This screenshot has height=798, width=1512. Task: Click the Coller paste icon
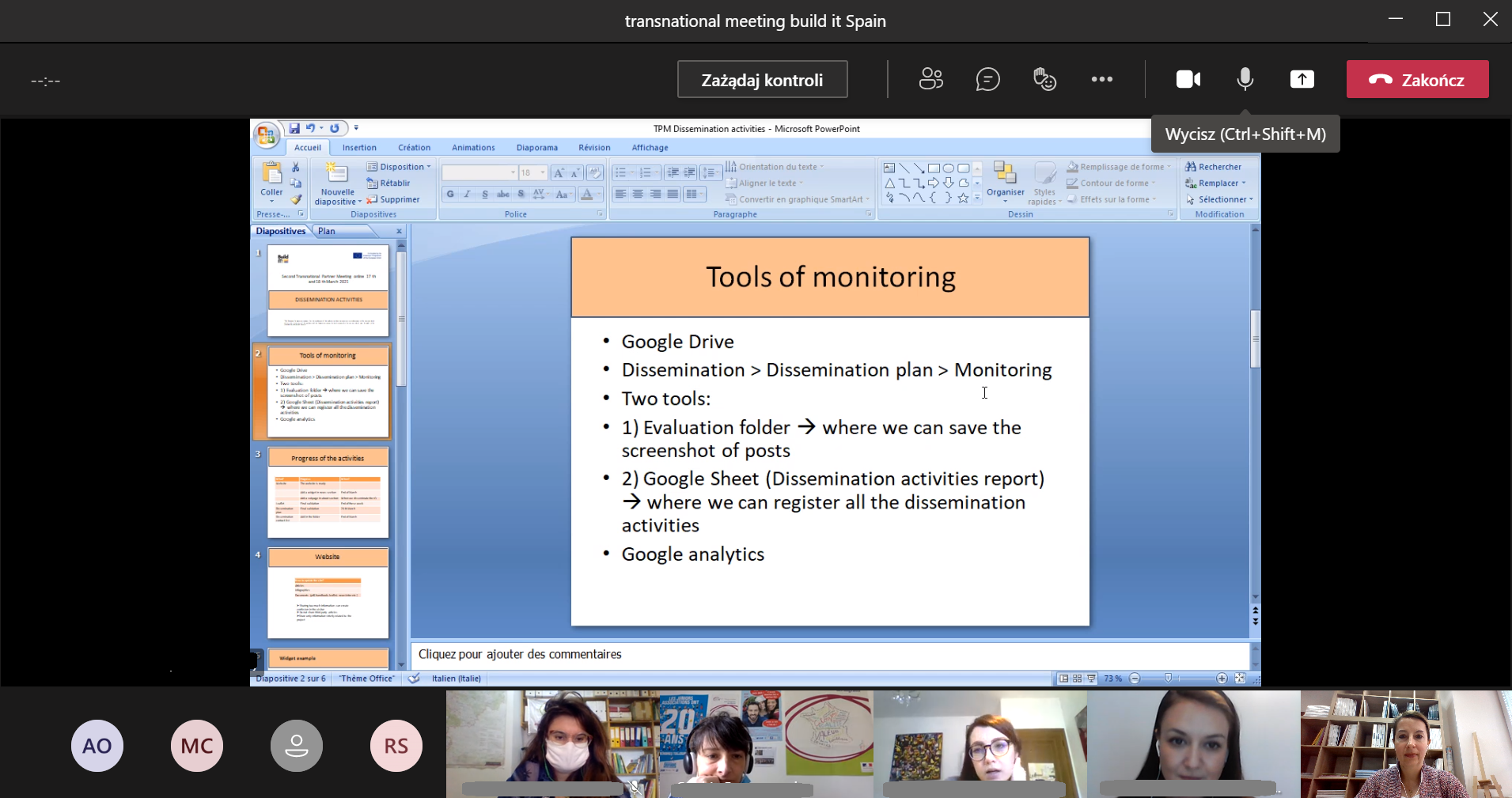click(271, 173)
